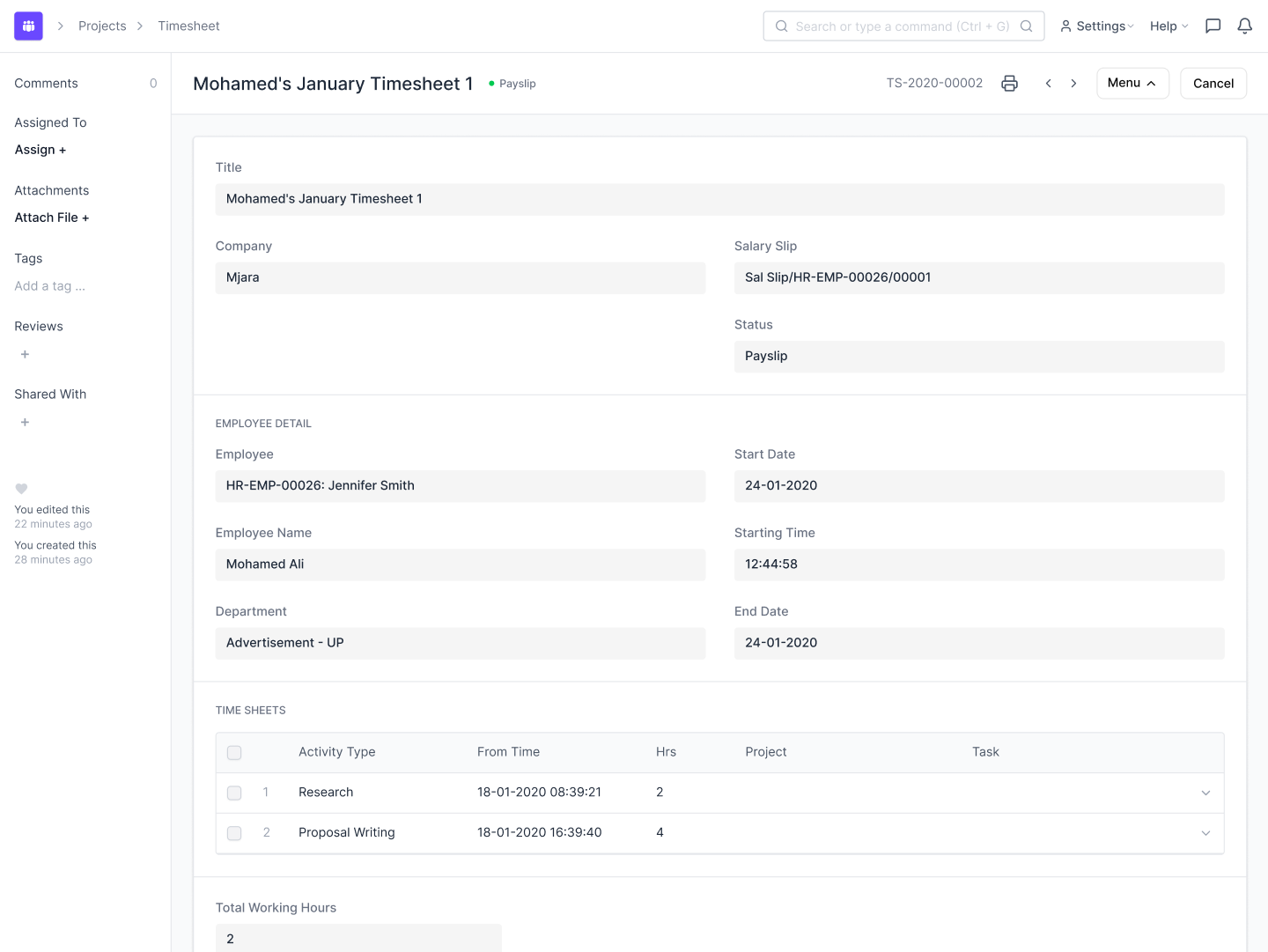This screenshot has width=1268, height=952.
Task: Open the Menu dropdown
Action: point(1132,84)
